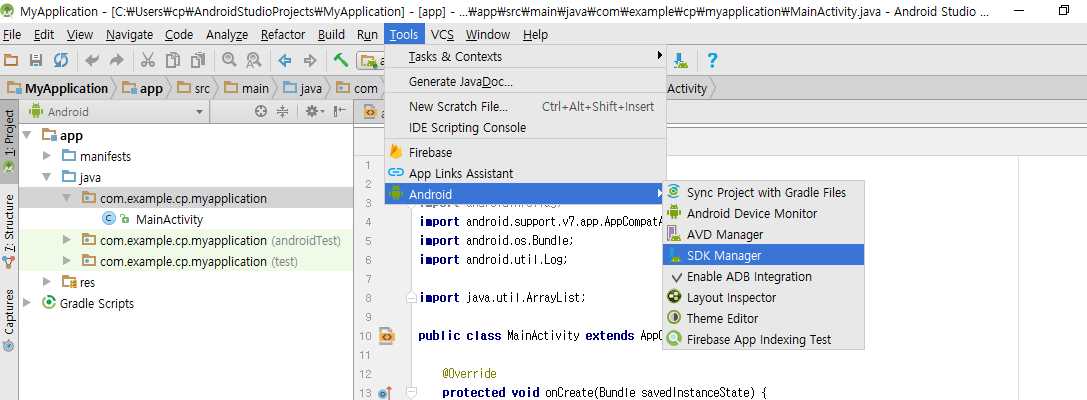The width and height of the screenshot is (1087, 400).
Task: Select the Firebase entry in the Tools menu
Action: (x=525, y=153)
